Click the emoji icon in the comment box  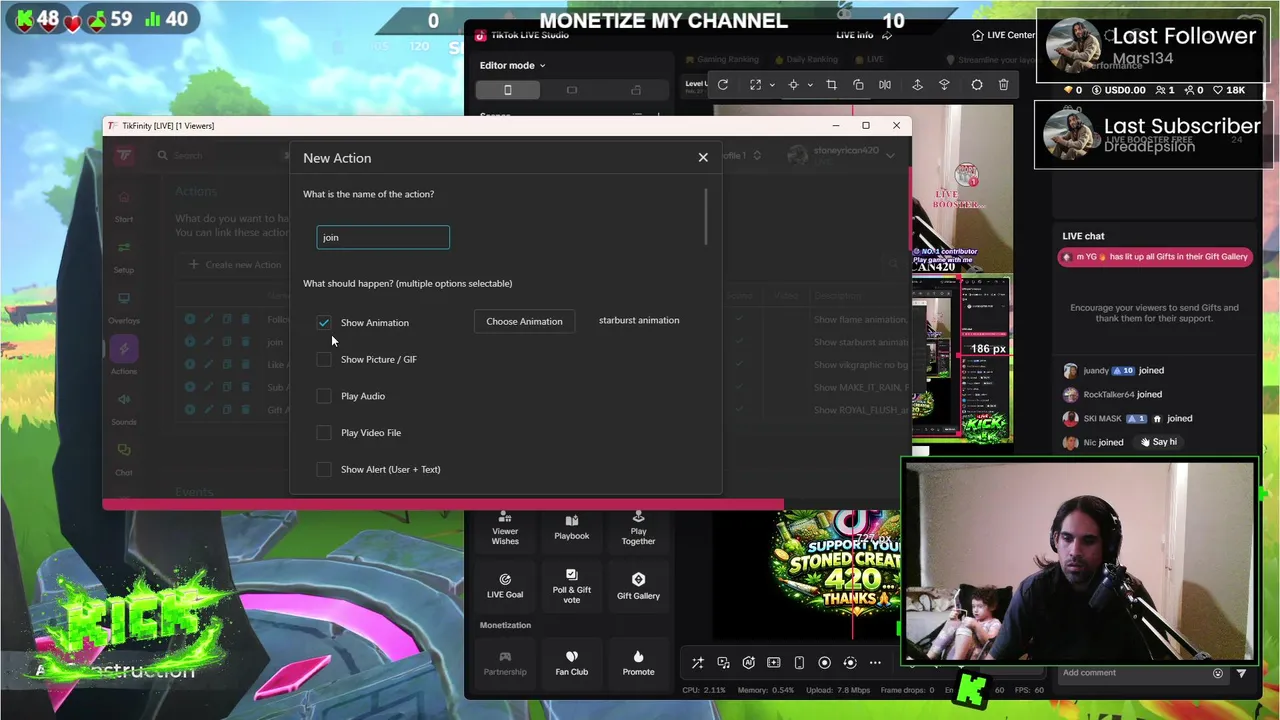click(1218, 673)
